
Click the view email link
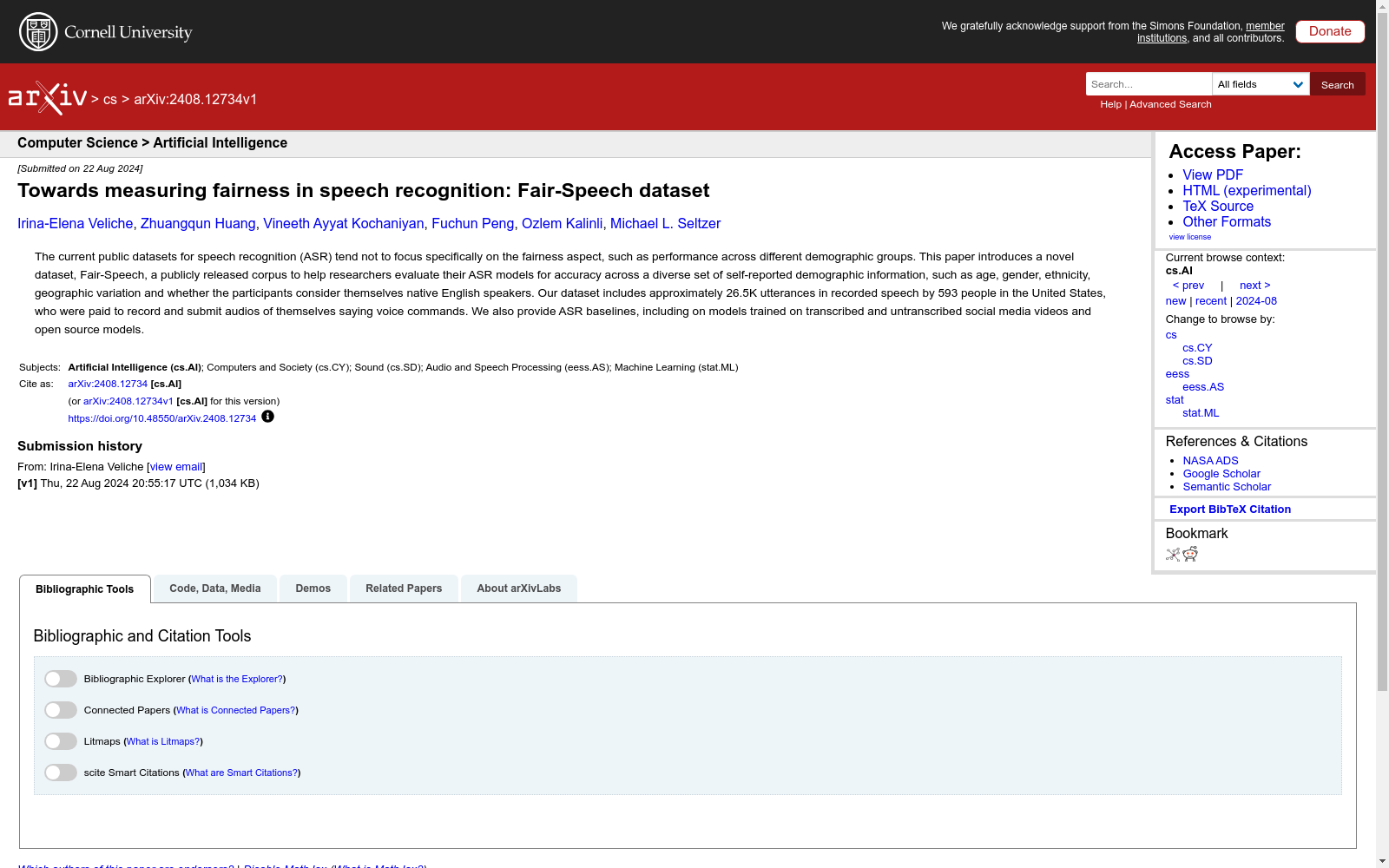pos(176,467)
